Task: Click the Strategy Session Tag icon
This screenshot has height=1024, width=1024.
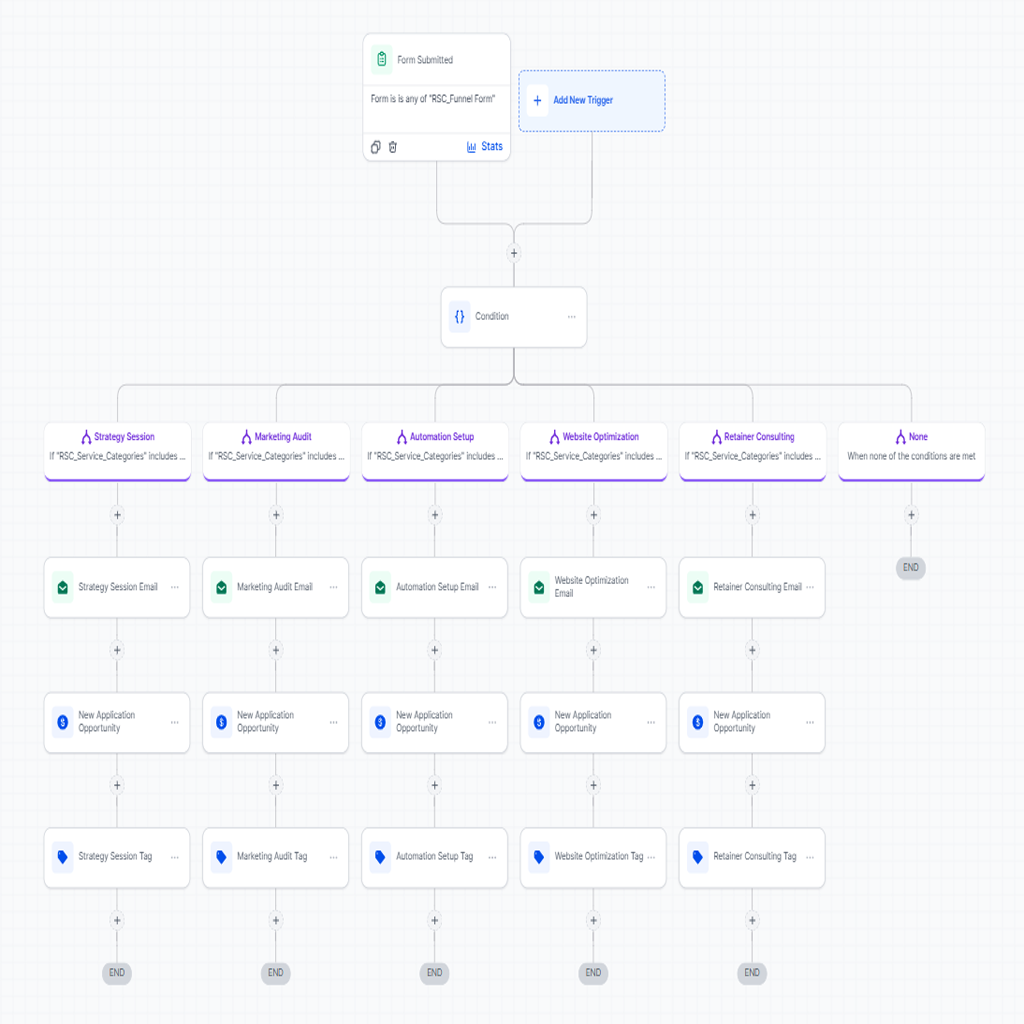Action: point(63,857)
